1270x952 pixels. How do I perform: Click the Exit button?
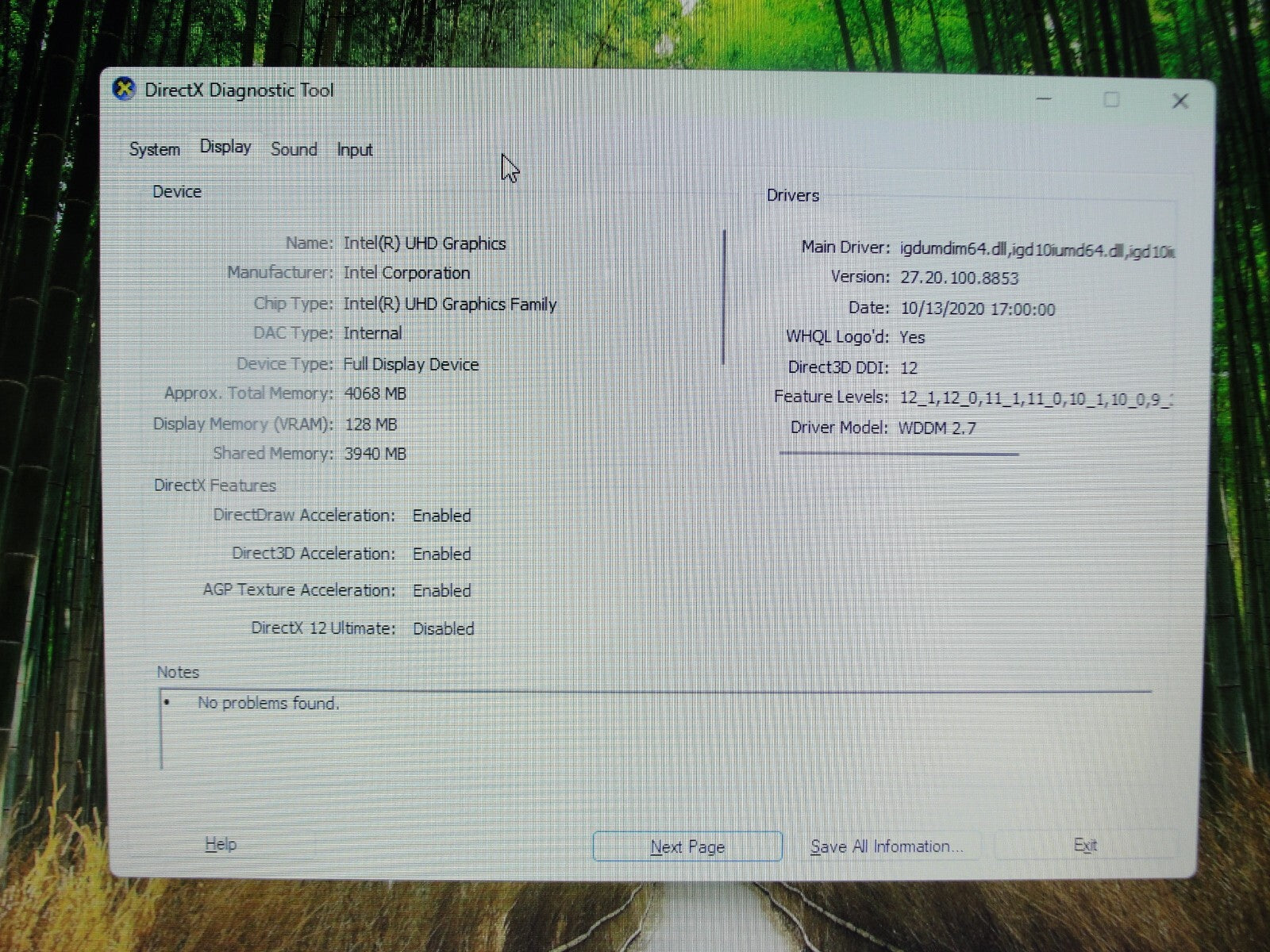click(1085, 845)
